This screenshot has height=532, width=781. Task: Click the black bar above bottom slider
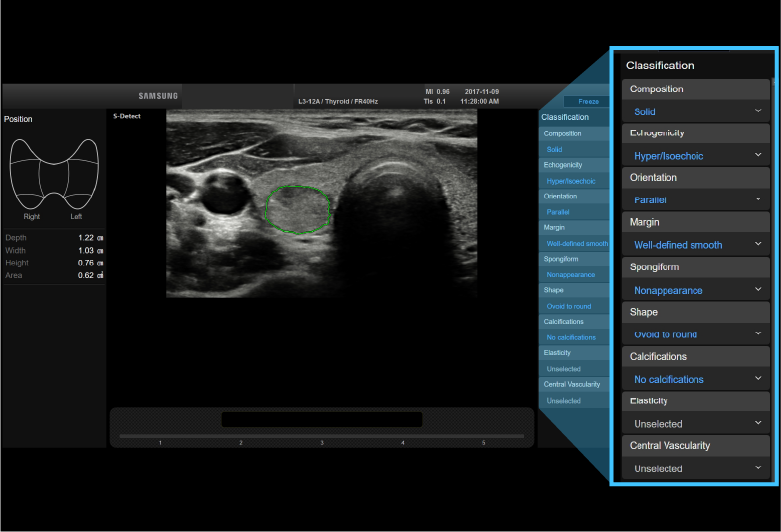pyautogui.click(x=322, y=419)
